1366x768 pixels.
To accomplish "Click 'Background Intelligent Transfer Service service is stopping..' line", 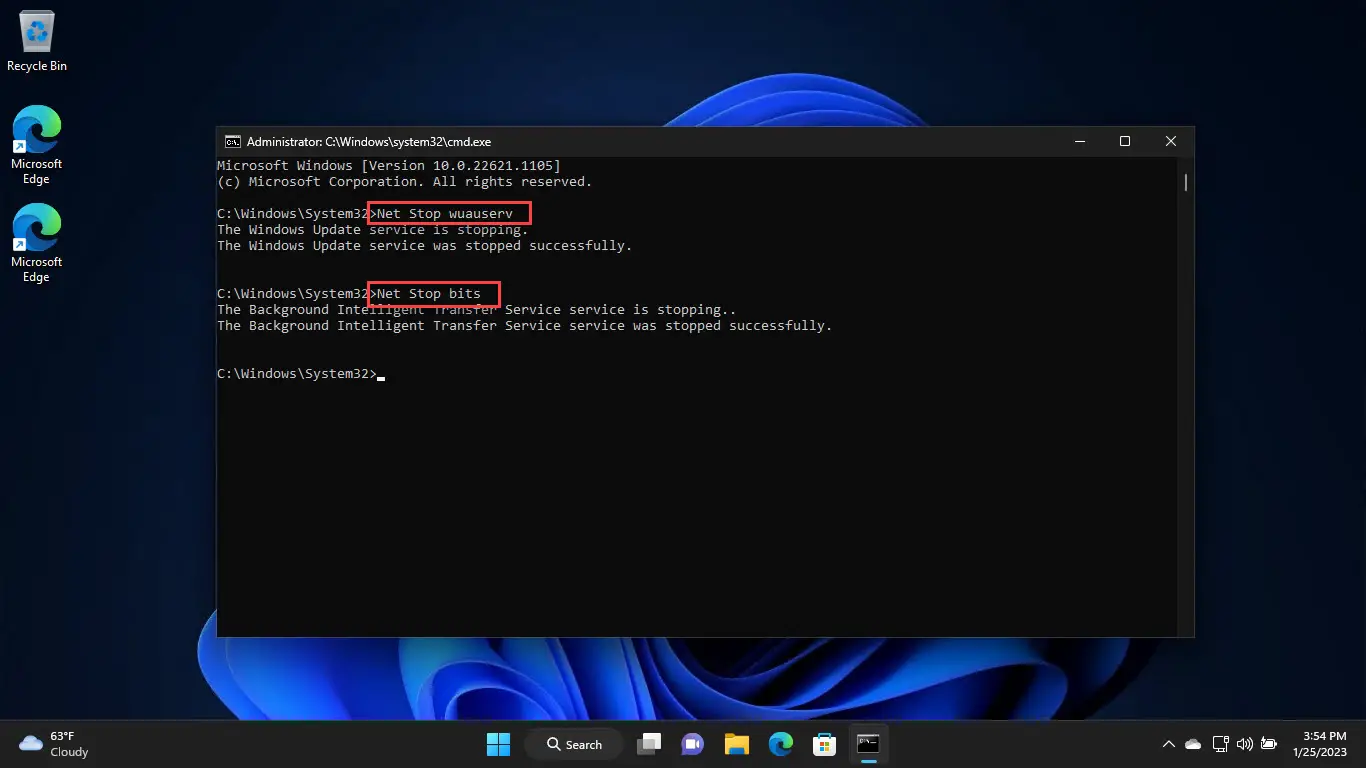I will tap(477, 309).
